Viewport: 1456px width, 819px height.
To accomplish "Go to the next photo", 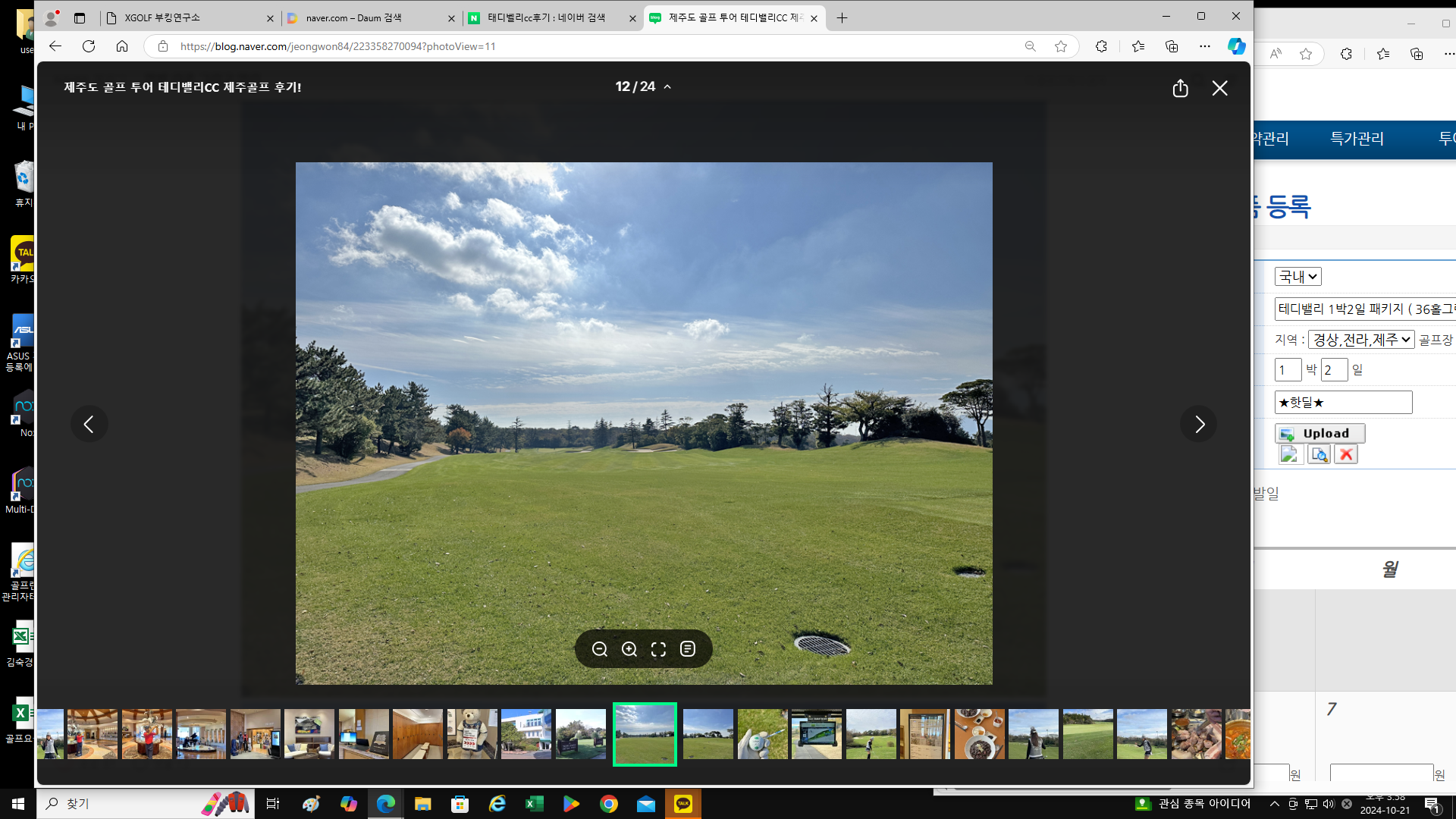I will [x=1199, y=424].
